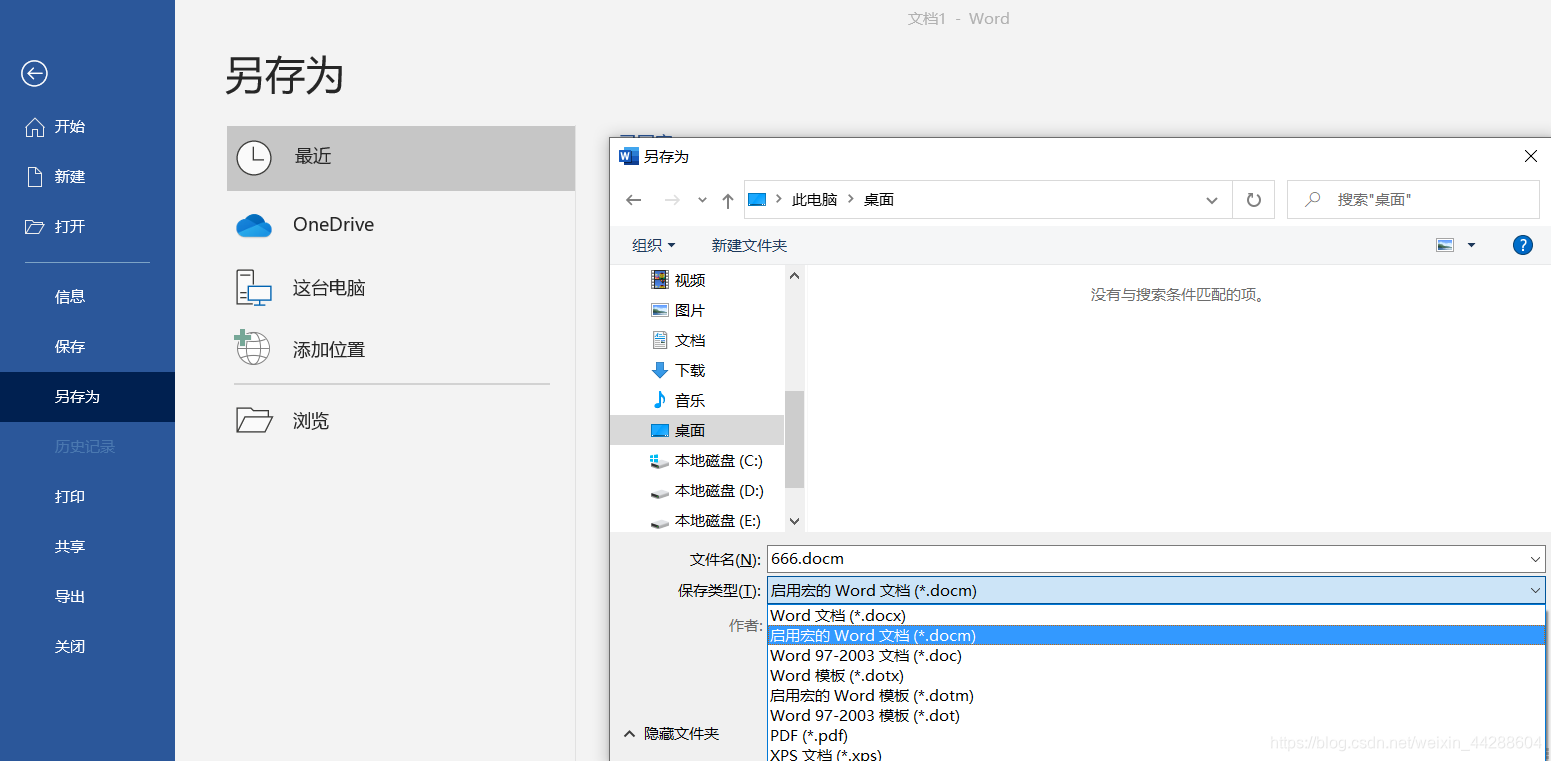Close the 另存为 dialog
1551x761 pixels.
coord(1530,157)
